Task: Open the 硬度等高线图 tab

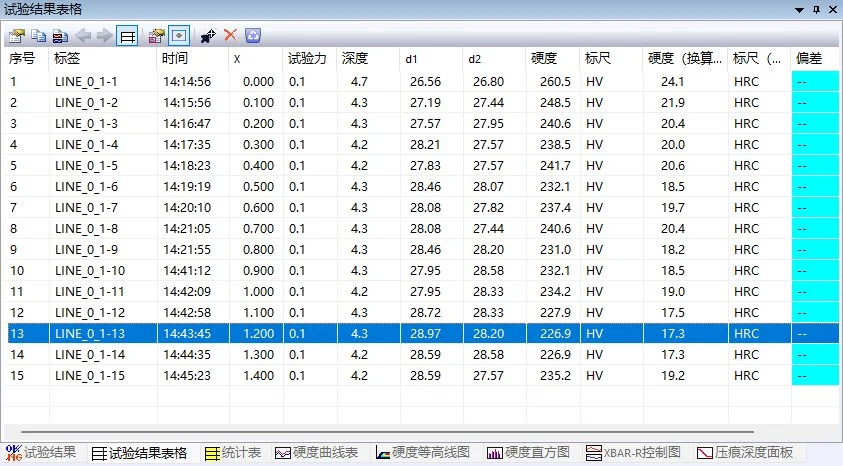Action: click(423, 453)
